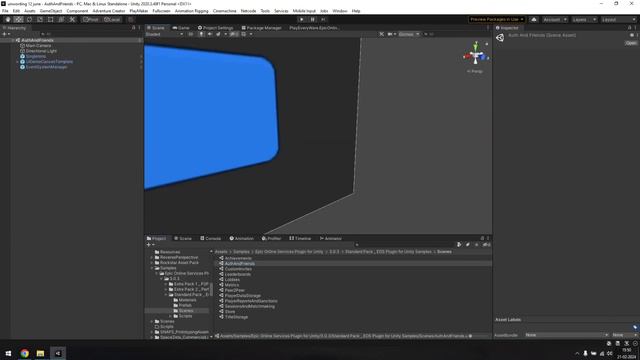Select Main Camera in Hierarchy
The height and width of the screenshot is (360, 640).
(38, 46)
